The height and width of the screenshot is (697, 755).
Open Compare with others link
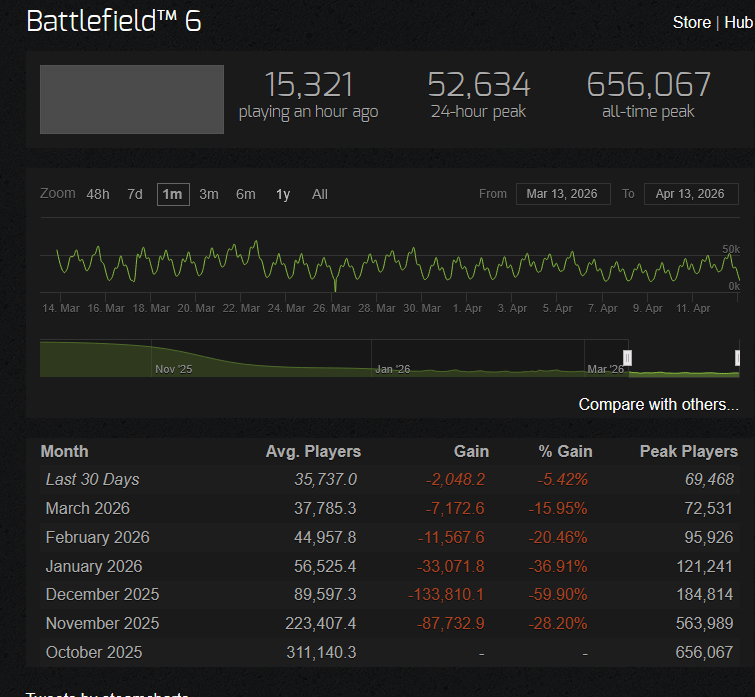(658, 404)
